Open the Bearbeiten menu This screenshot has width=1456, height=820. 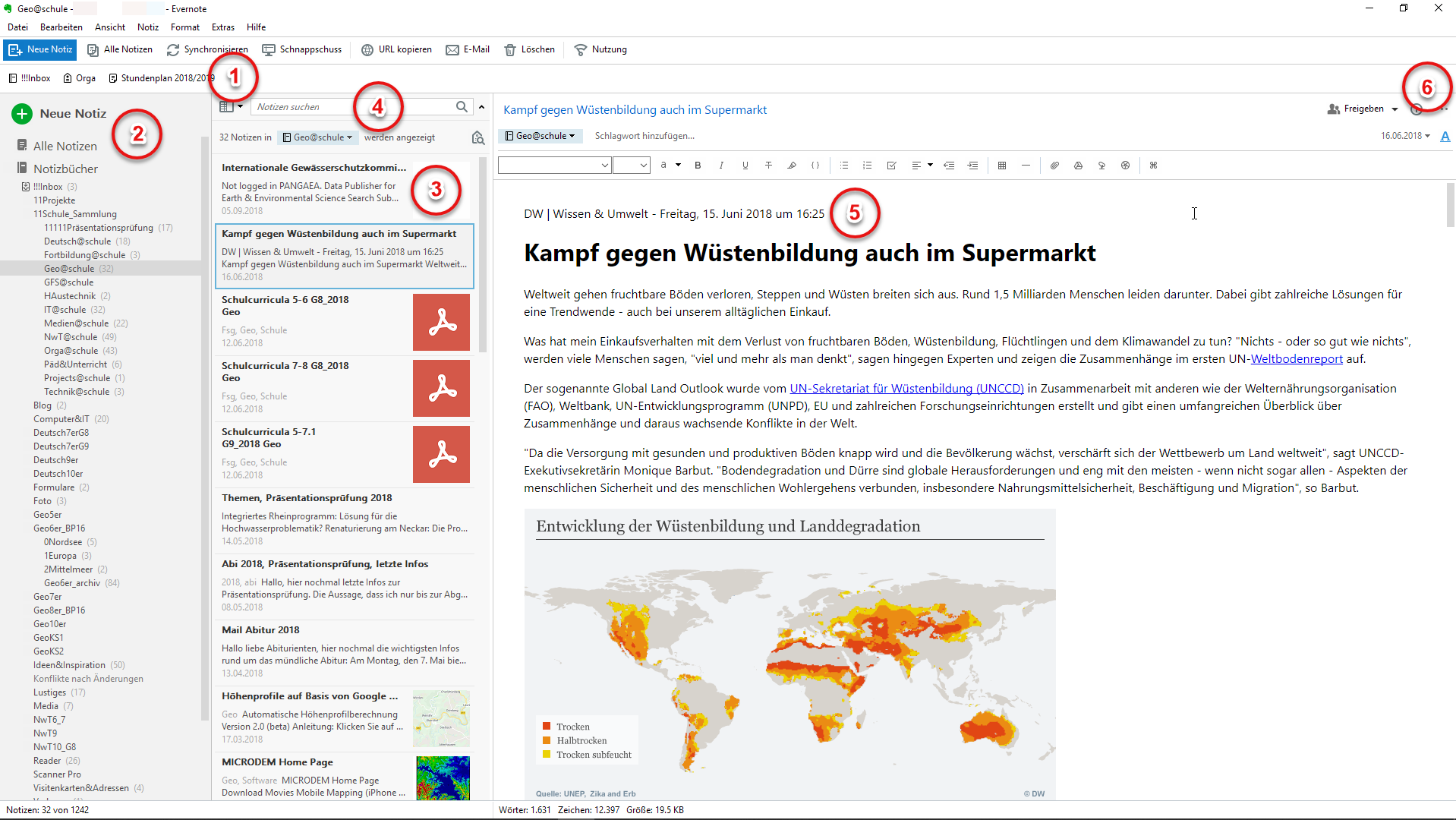pos(61,27)
